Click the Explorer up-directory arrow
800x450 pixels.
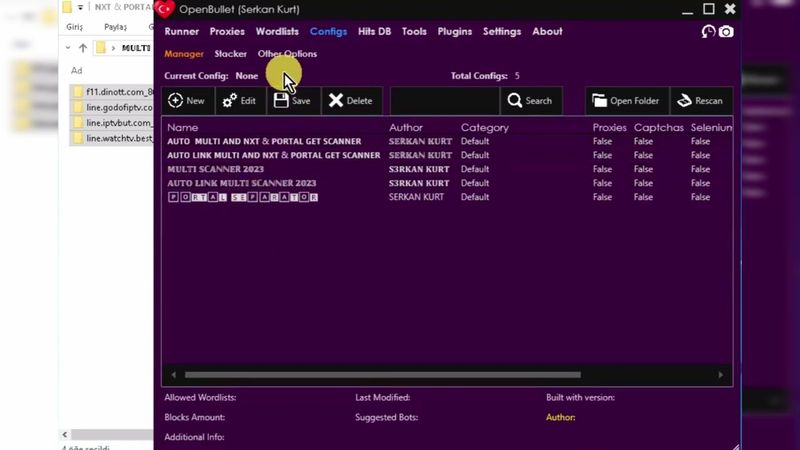pos(83,48)
